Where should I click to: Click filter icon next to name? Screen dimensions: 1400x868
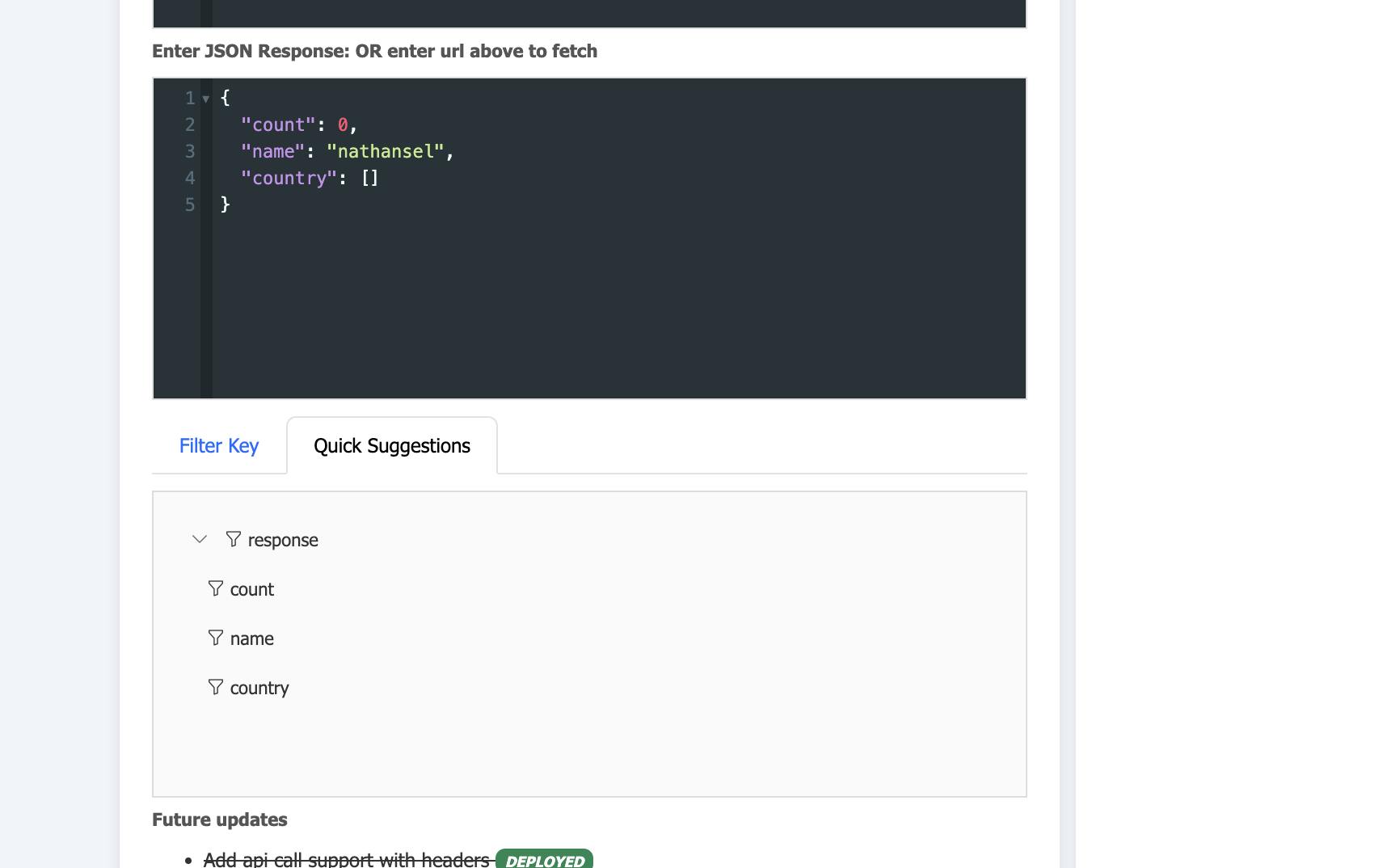coord(216,638)
